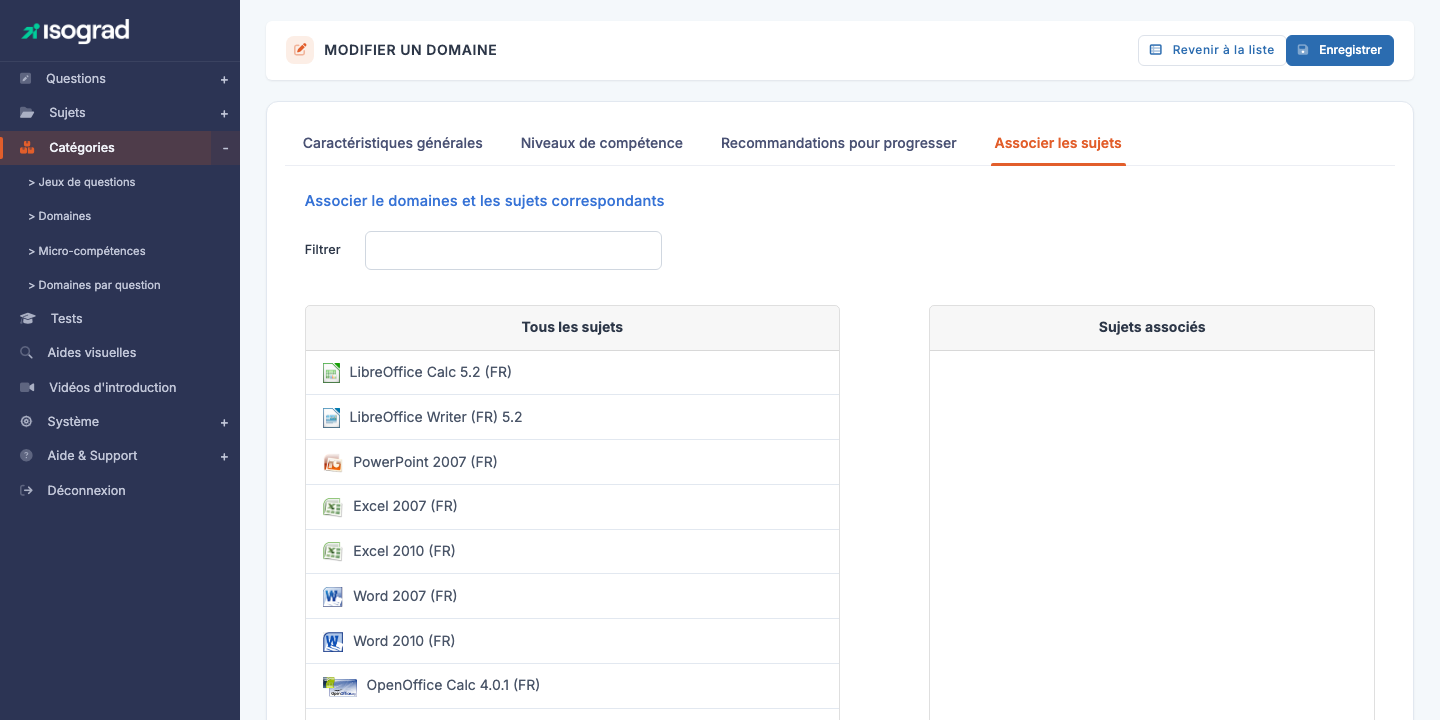The height and width of the screenshot is (720, 1440).
Task: Click the Tests graduation cap icon
Action: 27,319
